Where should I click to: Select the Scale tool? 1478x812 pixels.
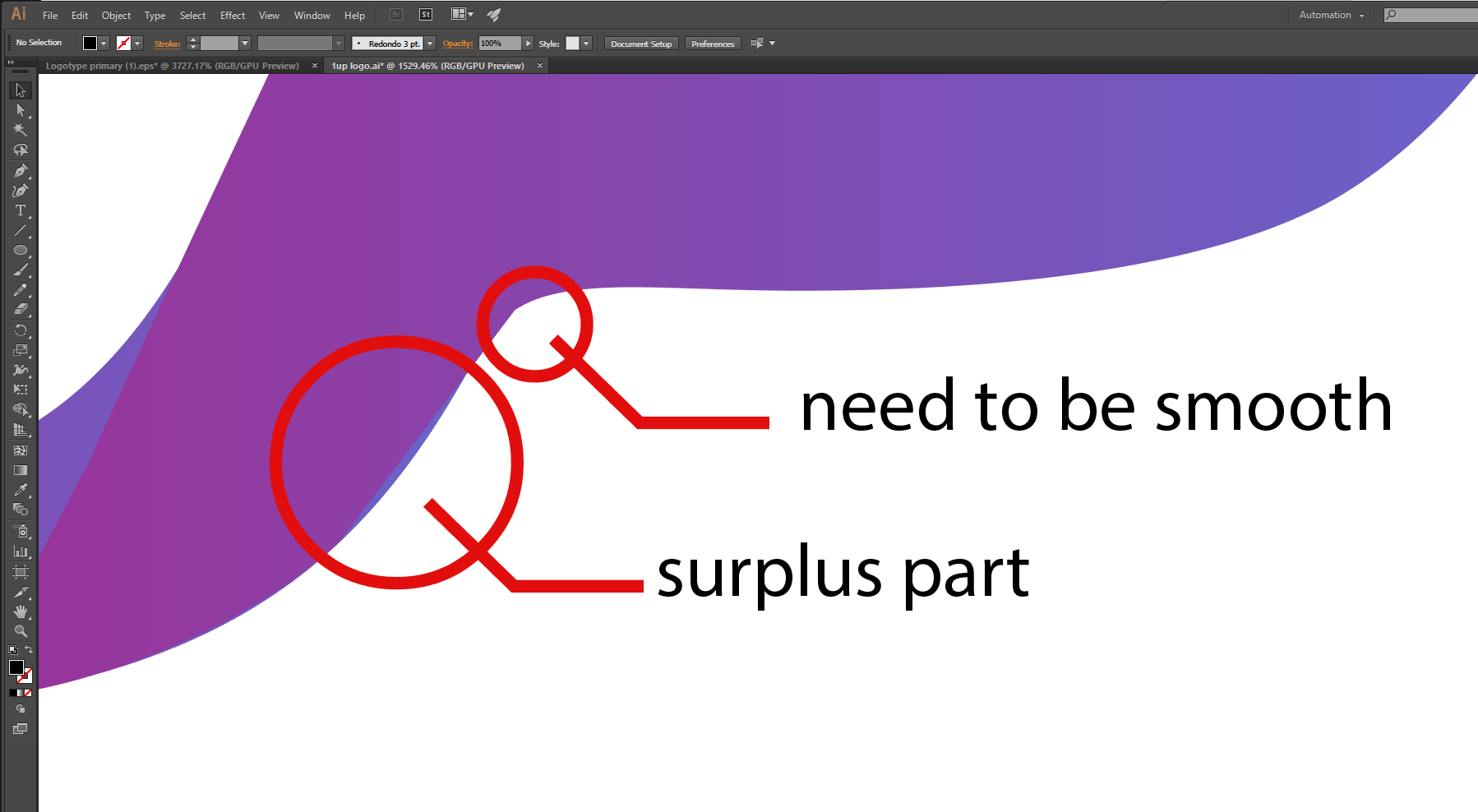(21, 350)
